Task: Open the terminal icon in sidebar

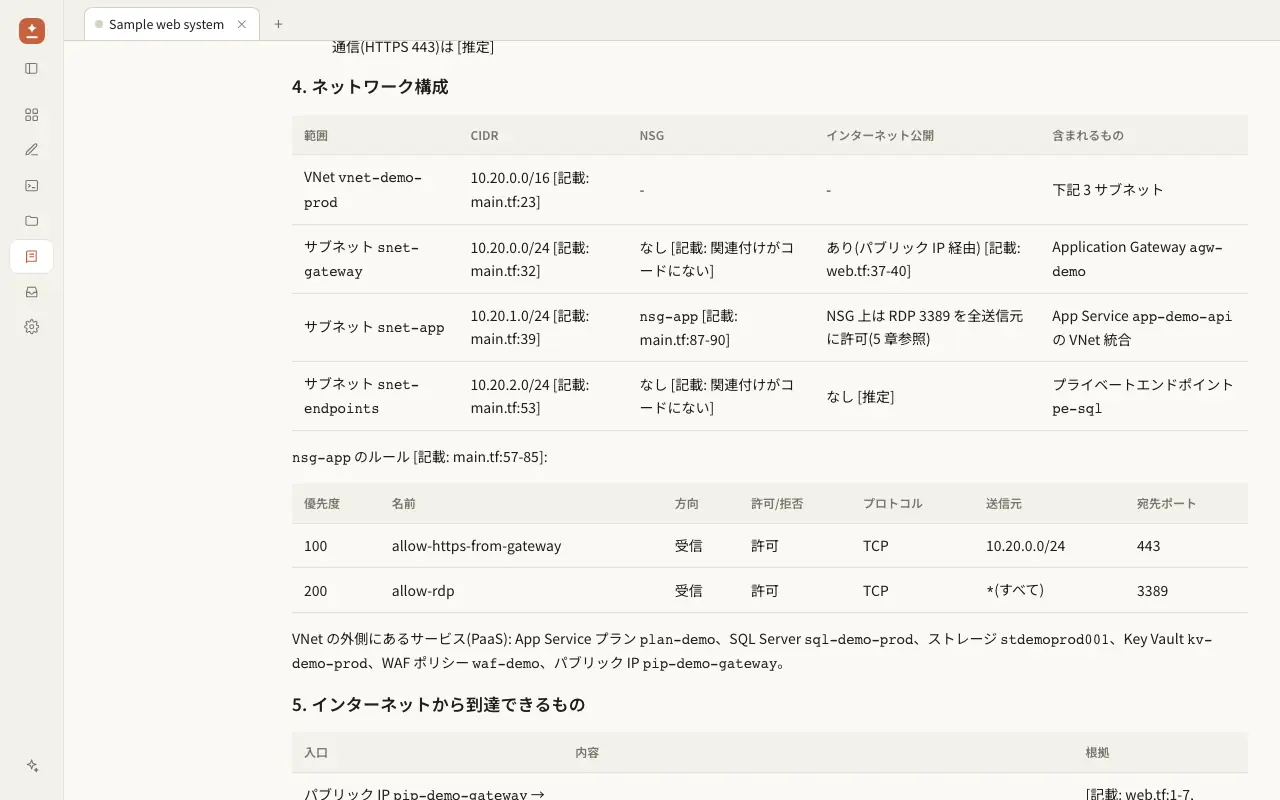Action: 32,185
